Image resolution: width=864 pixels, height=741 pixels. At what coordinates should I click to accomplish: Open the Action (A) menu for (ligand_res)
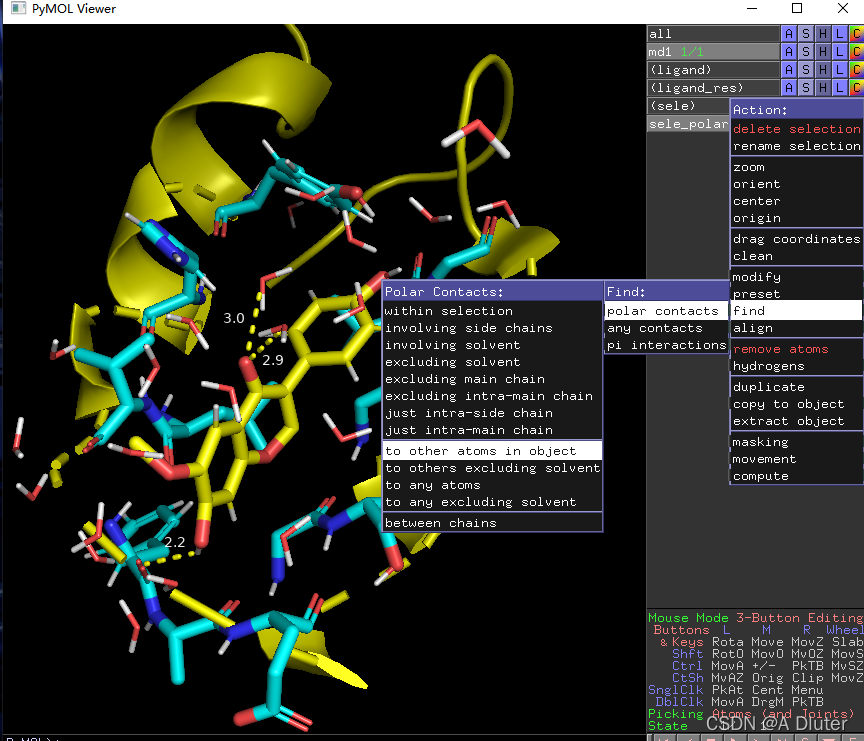click(789, 88)
